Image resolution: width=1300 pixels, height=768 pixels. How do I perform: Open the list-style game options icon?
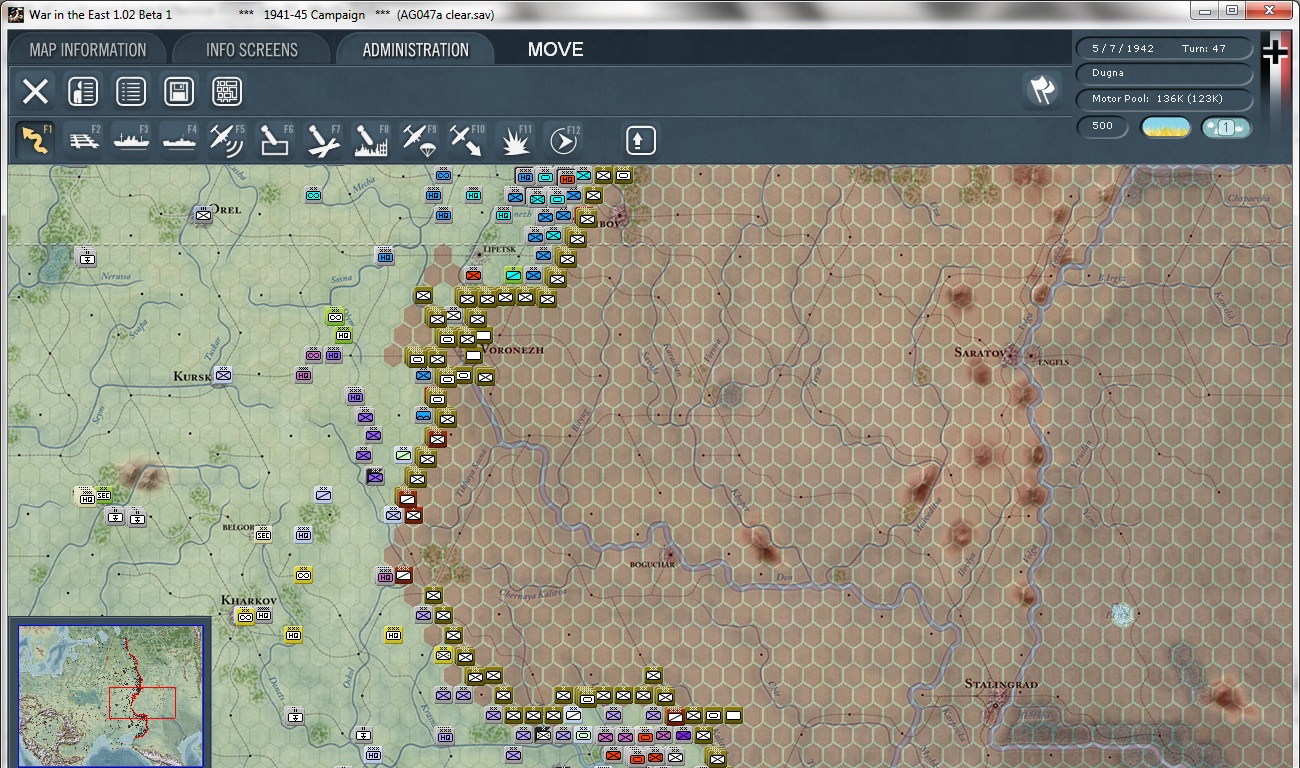point(131,92)
